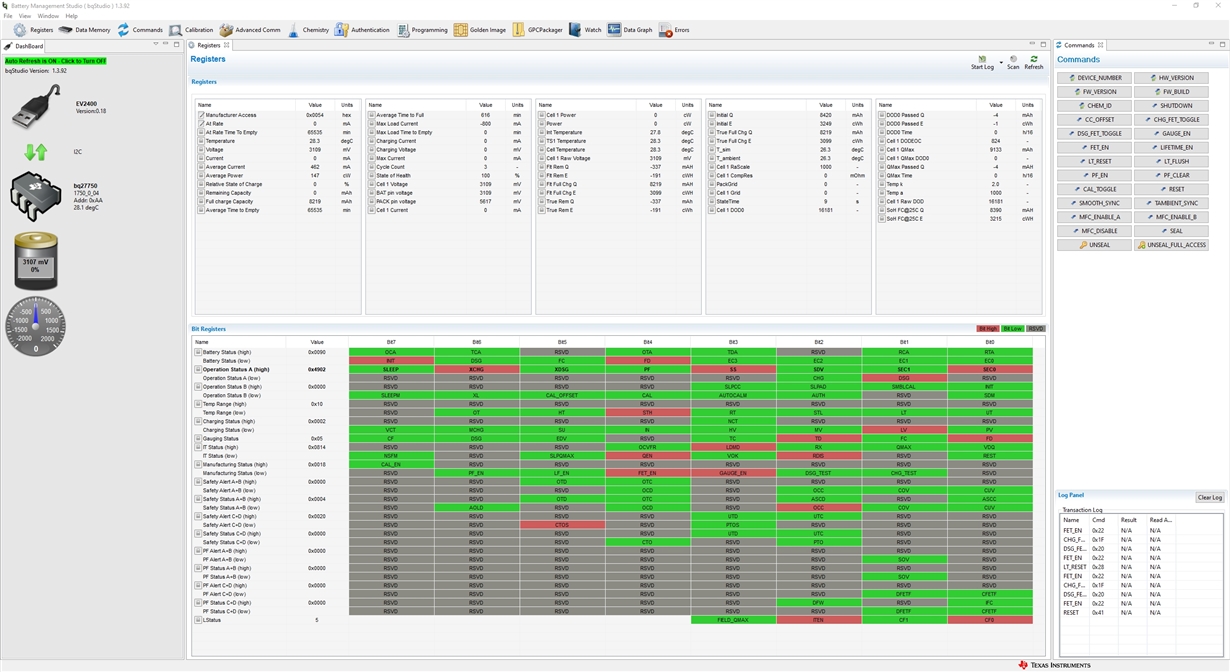Click Clear Log in Log Panel
This screenshot has height=672, width=1230.
(1210, 497)
